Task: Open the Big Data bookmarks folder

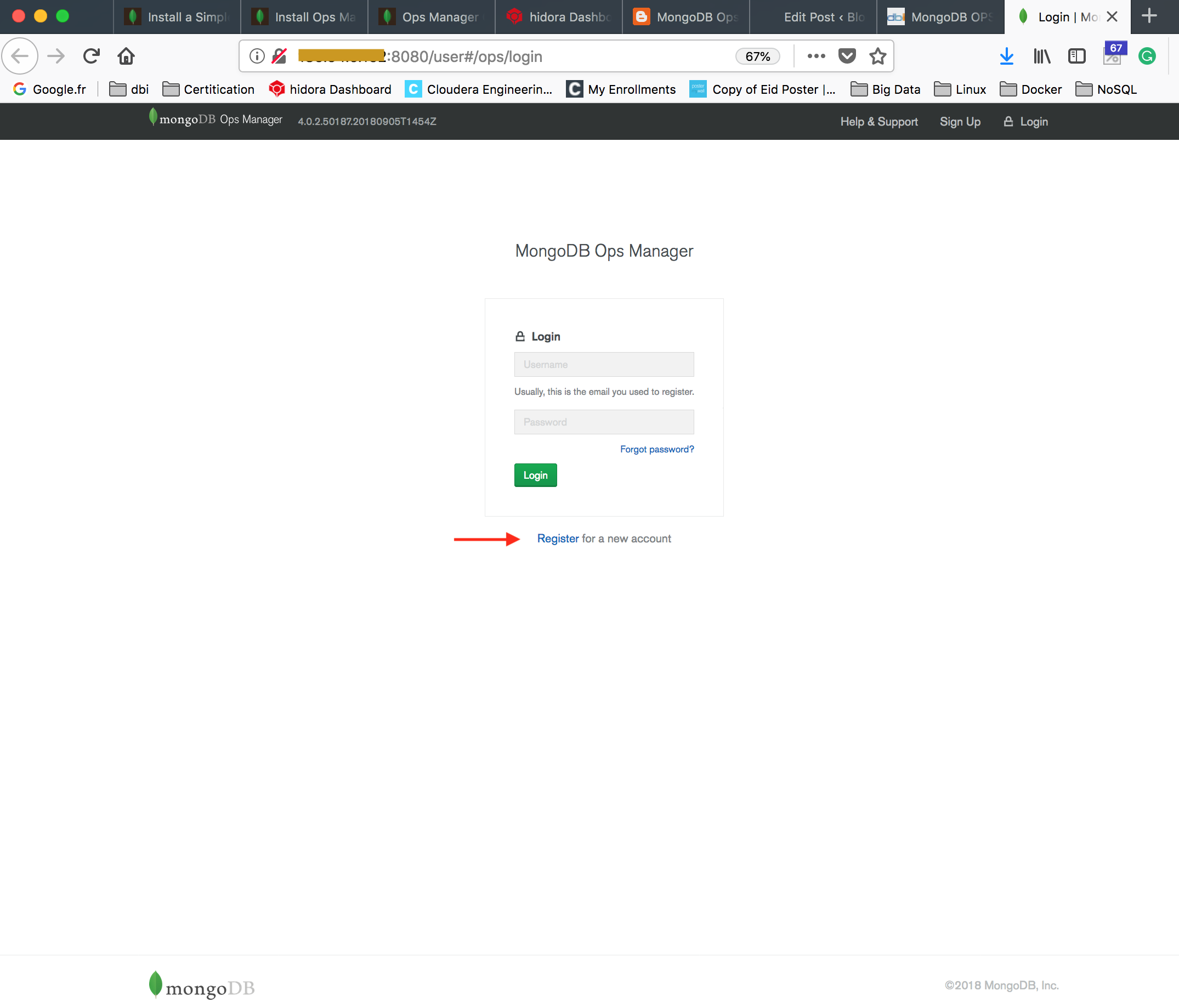Action: 886,89
